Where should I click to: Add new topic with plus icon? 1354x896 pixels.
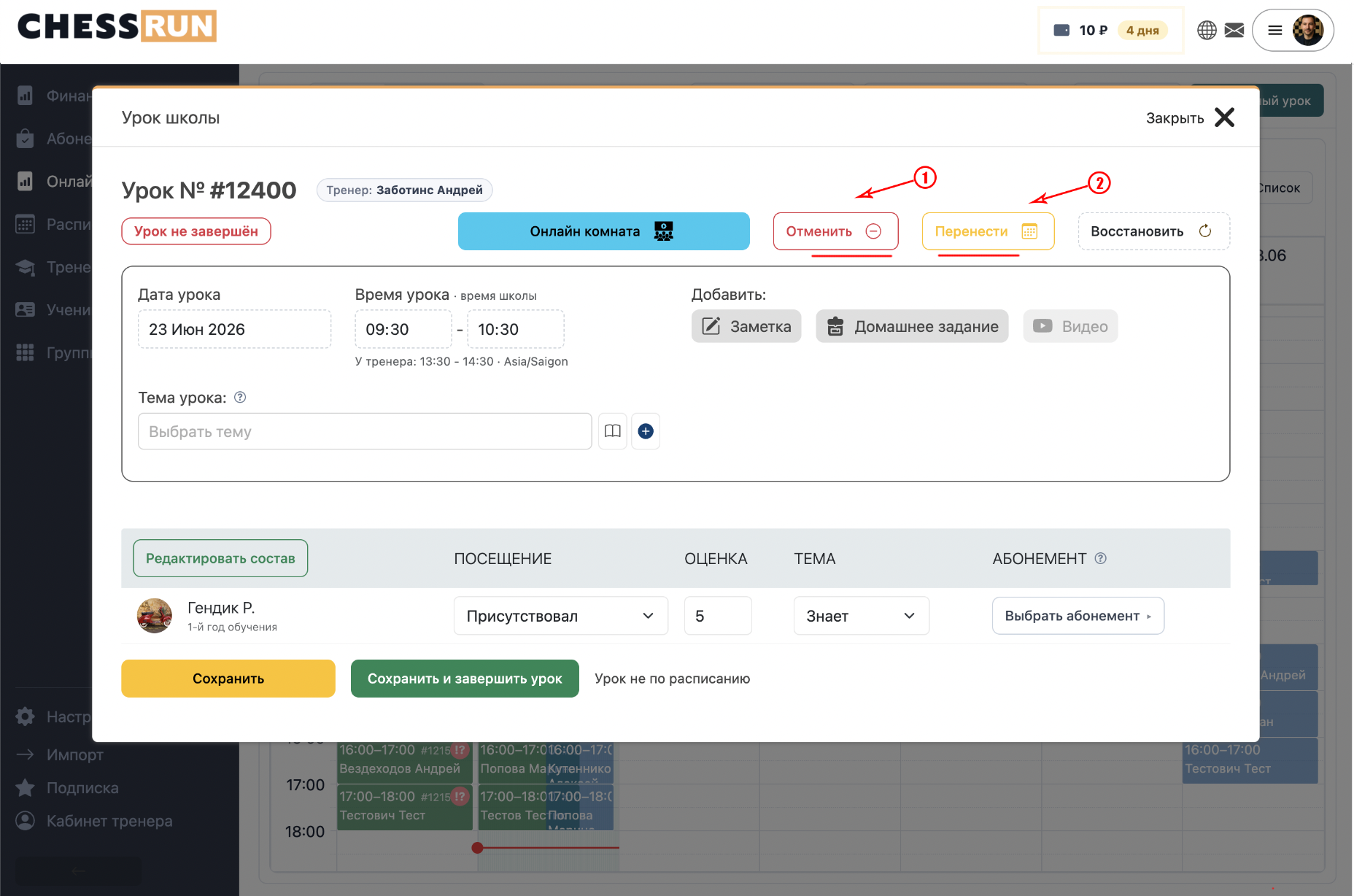(646, 431)
